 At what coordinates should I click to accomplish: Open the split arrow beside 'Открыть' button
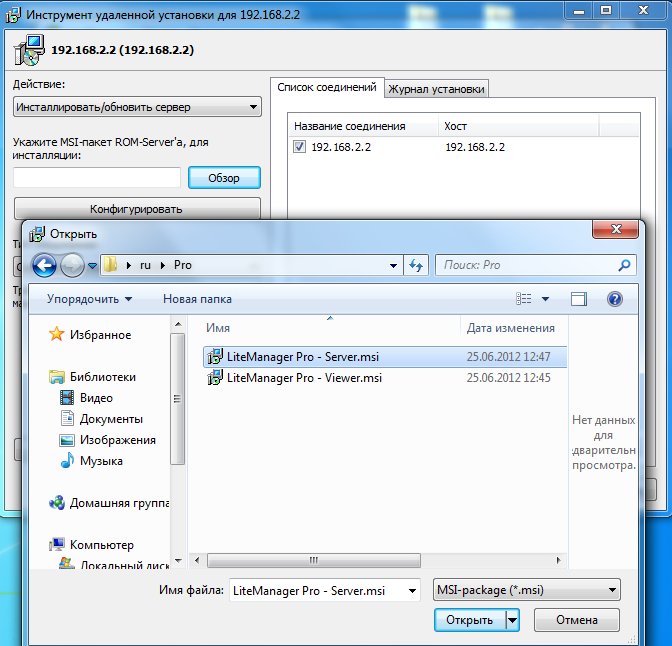[x=513, y=620]
